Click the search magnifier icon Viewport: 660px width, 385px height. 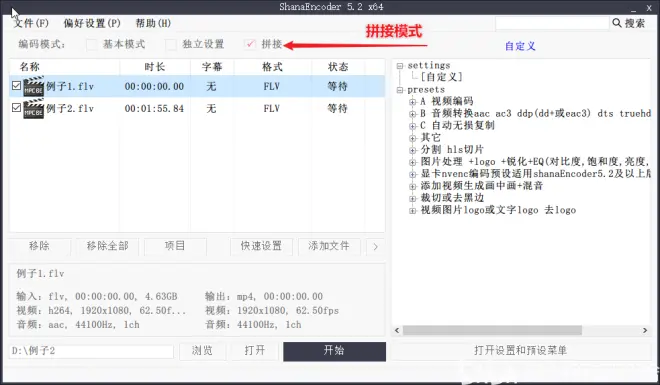617,23
